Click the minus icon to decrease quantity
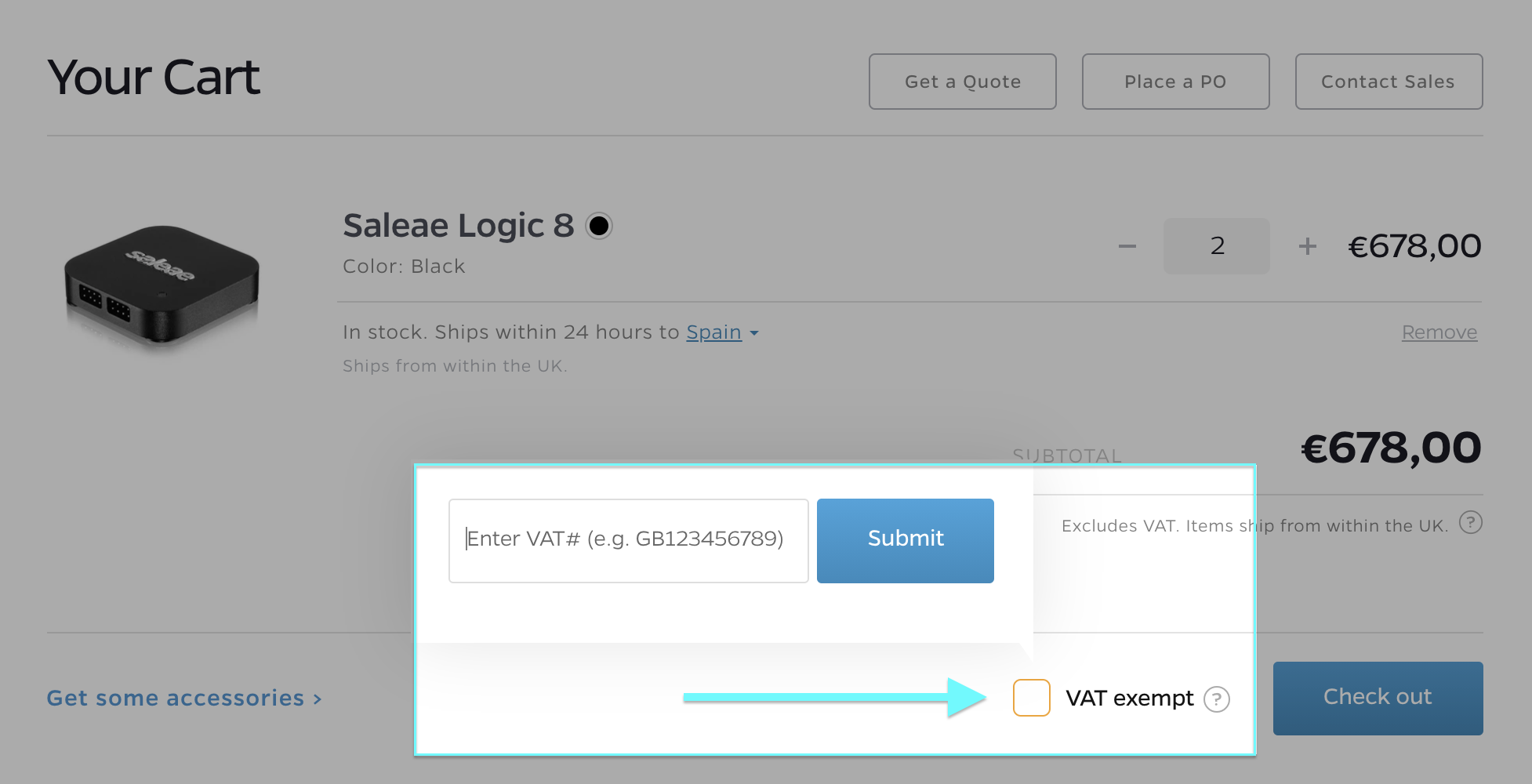Screen dimensions: 1532x784 tap(1127, 246)
